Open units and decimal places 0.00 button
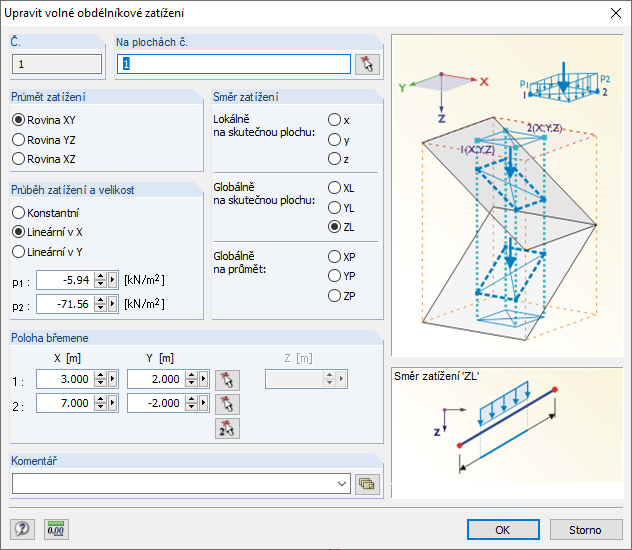Image resolution: width=632 pixels, height=550 pixels. point(56,529)
